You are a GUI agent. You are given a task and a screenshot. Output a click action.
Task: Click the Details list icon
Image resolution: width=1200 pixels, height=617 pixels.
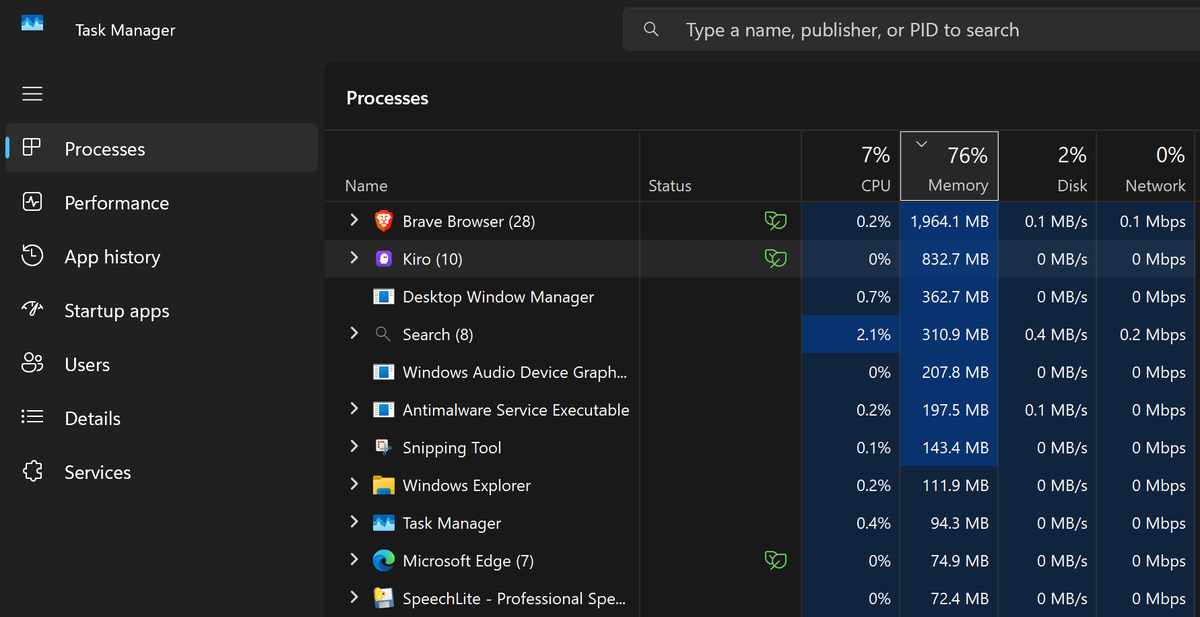coord(32,418)
